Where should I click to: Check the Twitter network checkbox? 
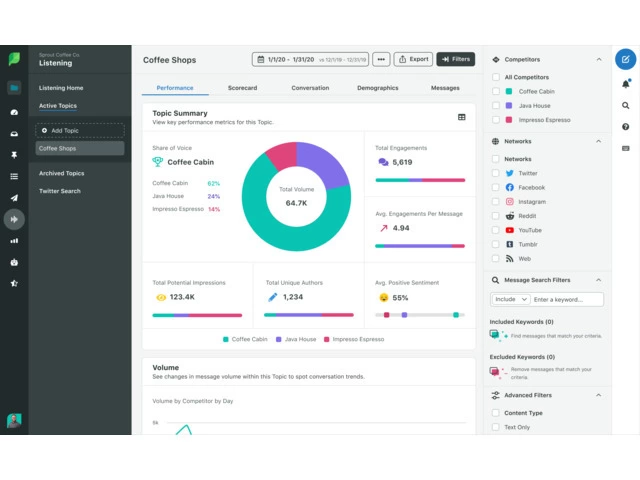[496, 173]
